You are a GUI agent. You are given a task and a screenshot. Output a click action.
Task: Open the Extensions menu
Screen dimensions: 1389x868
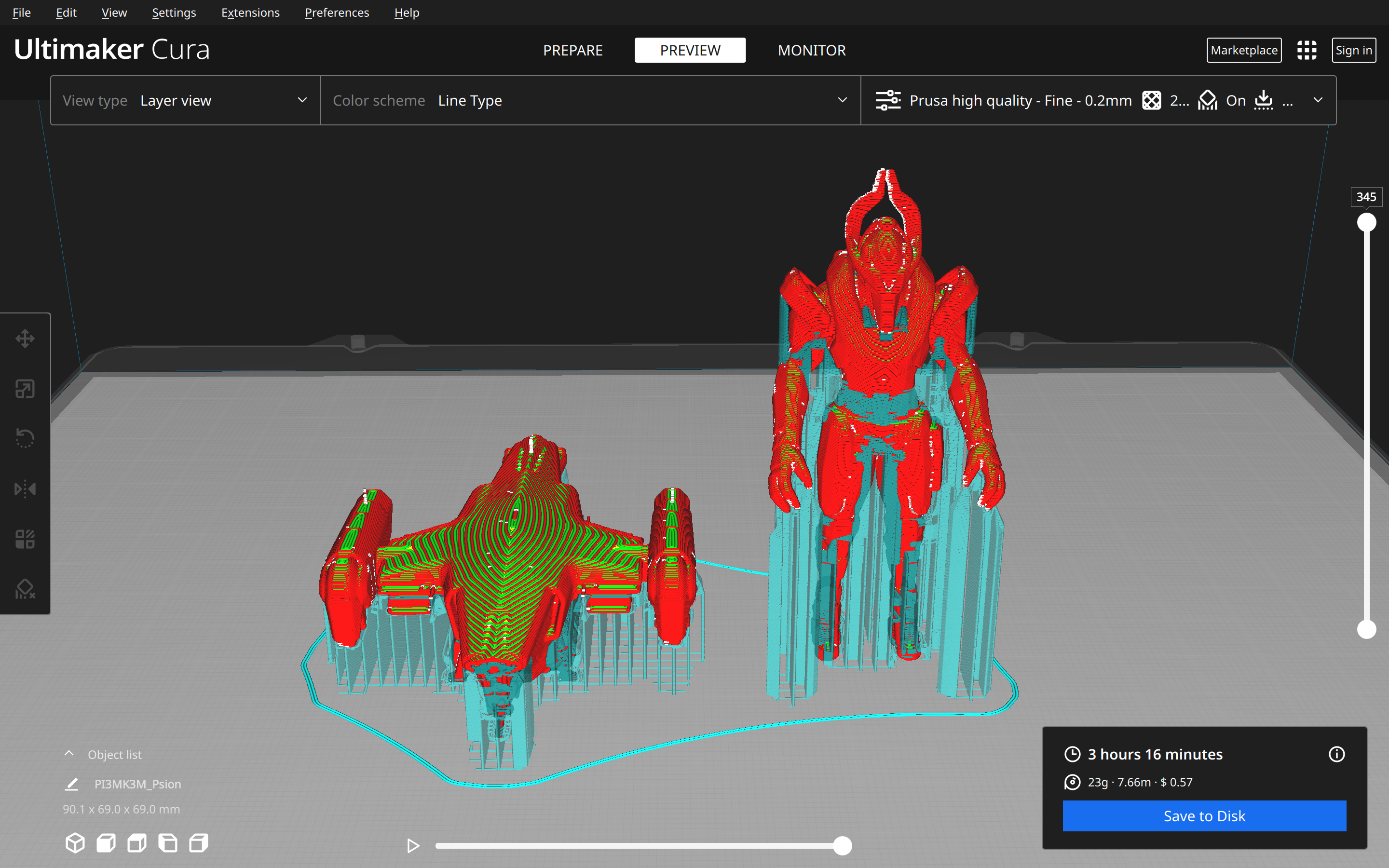coord(250,13)
